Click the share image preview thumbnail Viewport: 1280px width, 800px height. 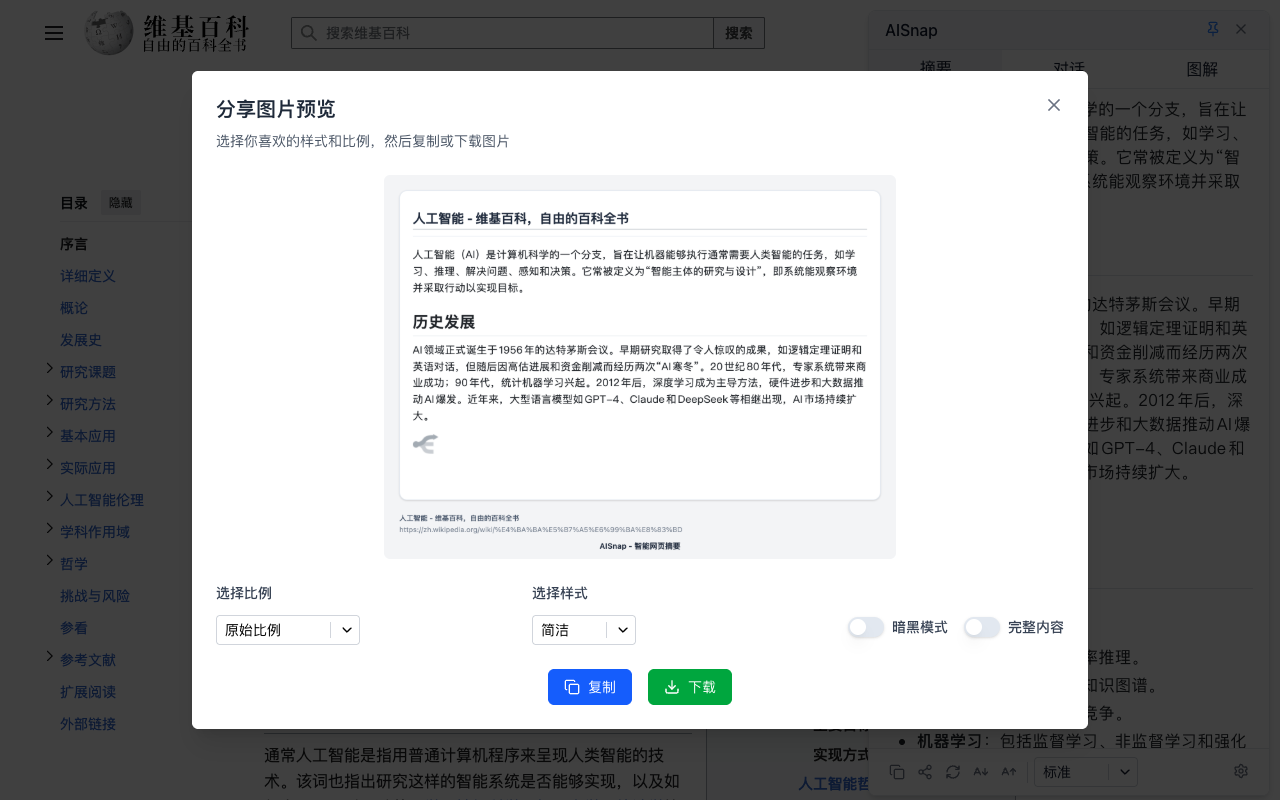pyautogui.click(x=640, y=367)
